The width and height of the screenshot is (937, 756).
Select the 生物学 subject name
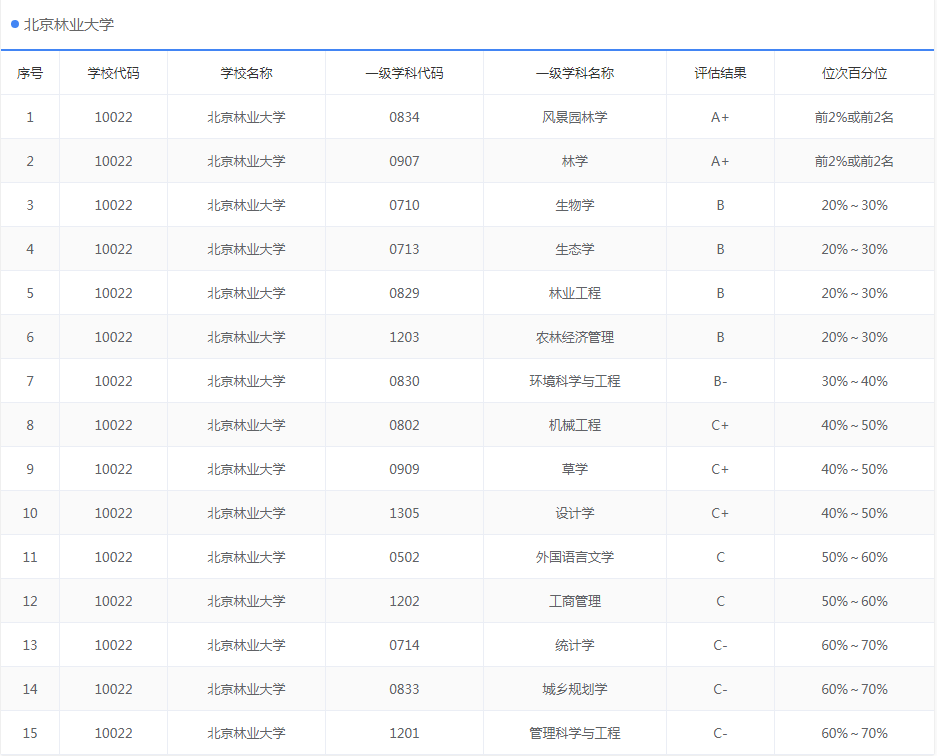coord(574,205)
